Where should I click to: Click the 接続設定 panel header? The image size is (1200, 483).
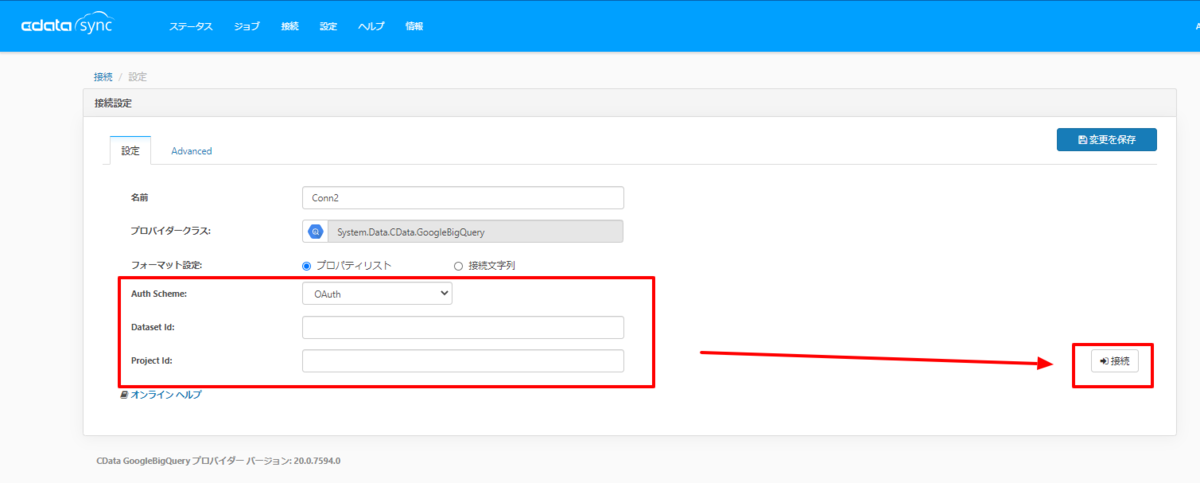pyautogui.click(x=629, y=102)
